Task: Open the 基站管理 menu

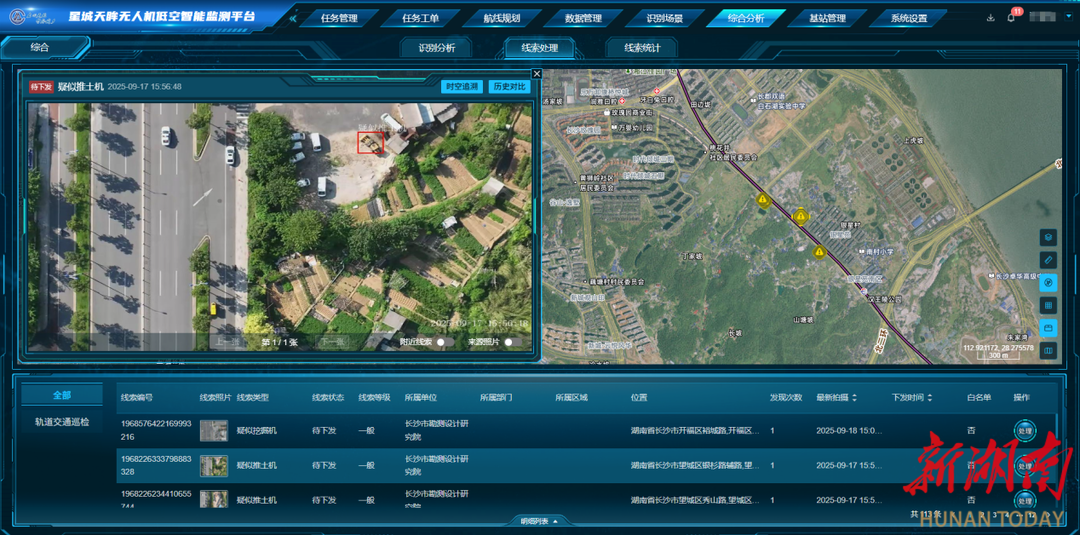Action: click(x=826, y=18)
